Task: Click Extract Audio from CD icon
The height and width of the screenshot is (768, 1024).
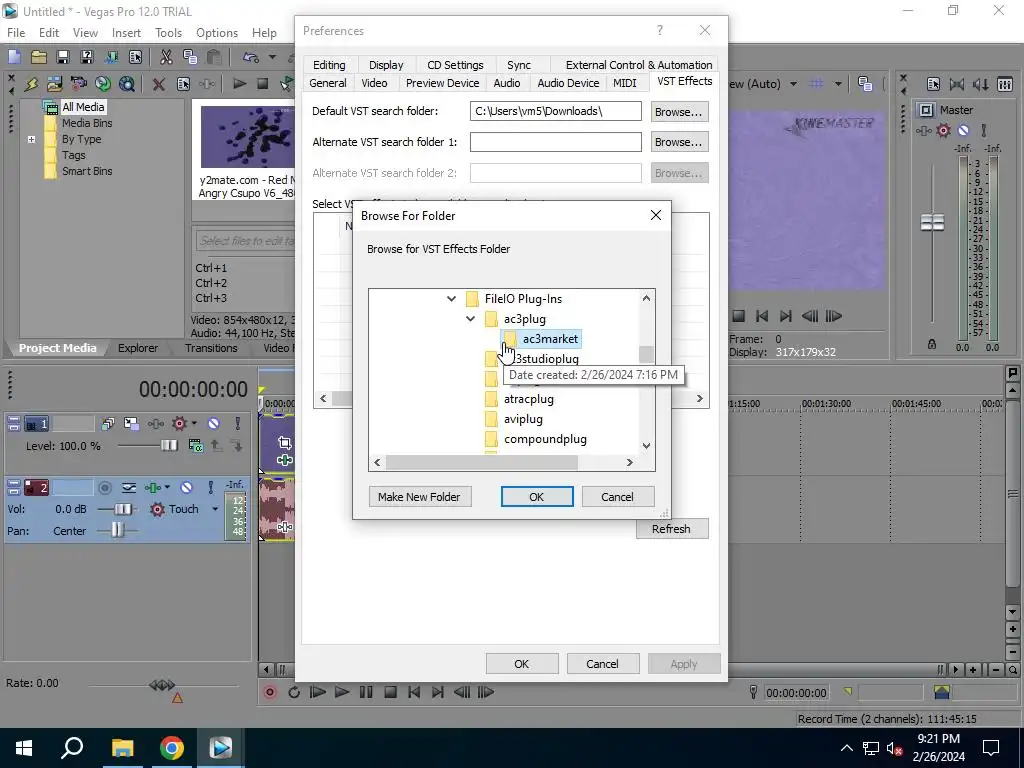Action: (103, 84)
